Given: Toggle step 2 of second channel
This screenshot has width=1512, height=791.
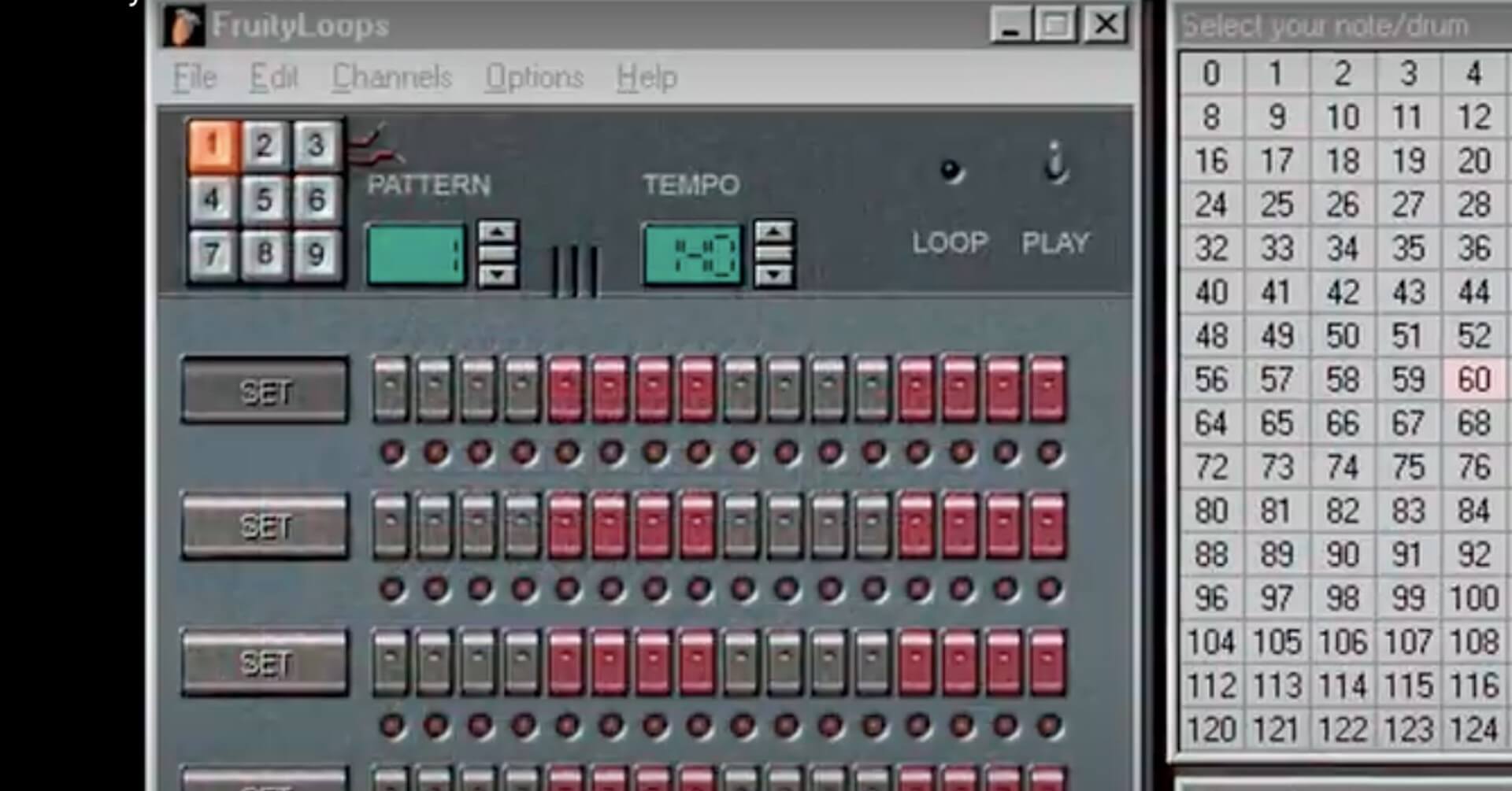Looking at the screenshot, I should (x=435, y=526).
